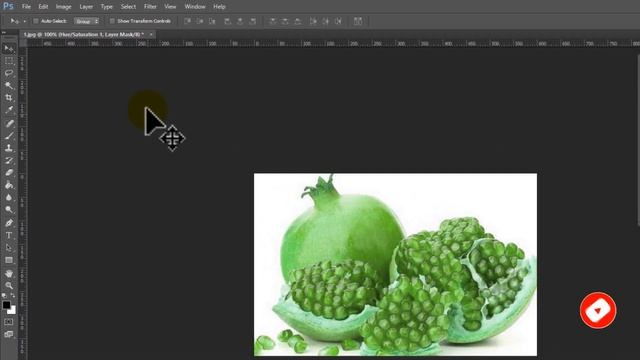The image size is (640, 360).
Task: Select the Healing Brush tool
Action: [9, 124]
